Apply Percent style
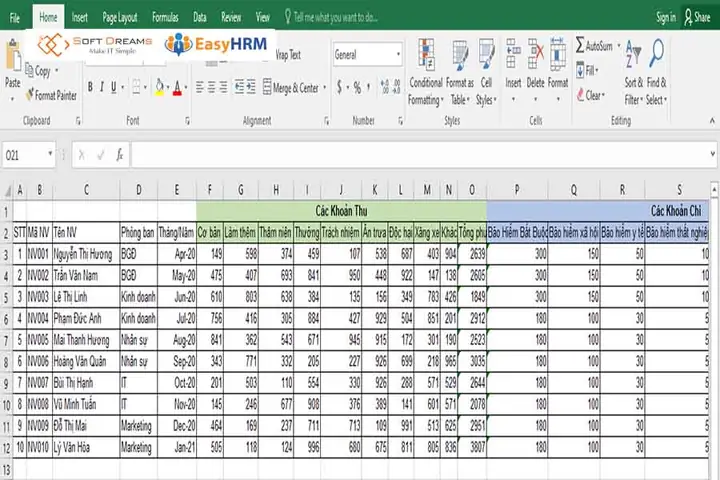Image resolution: width=720 pixels, height=480 pixels. pos(357,87)
